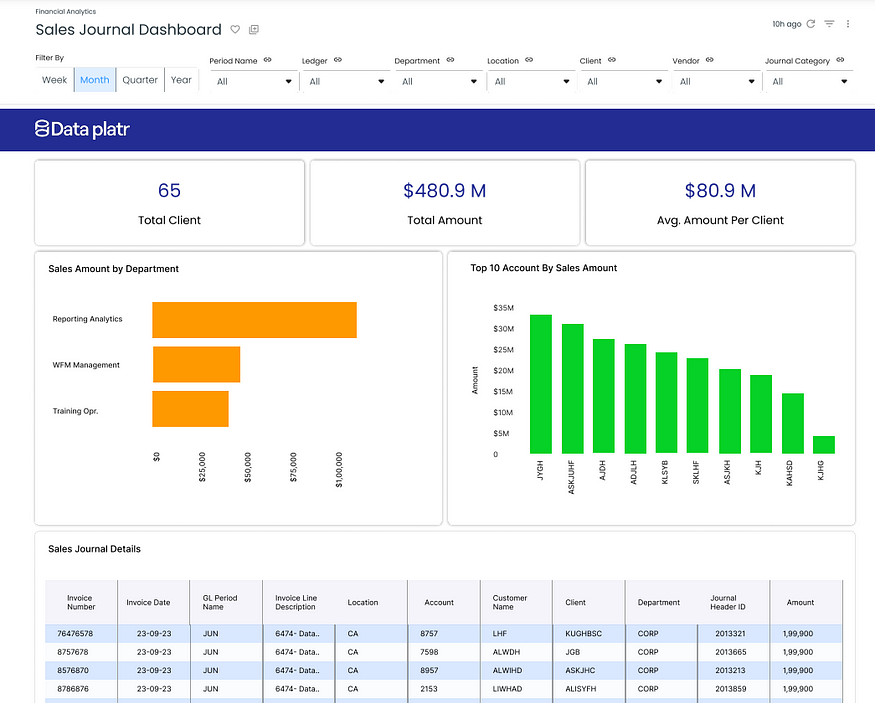Click the Total Amount card
The image size is (875, 703).
(445, 203)
